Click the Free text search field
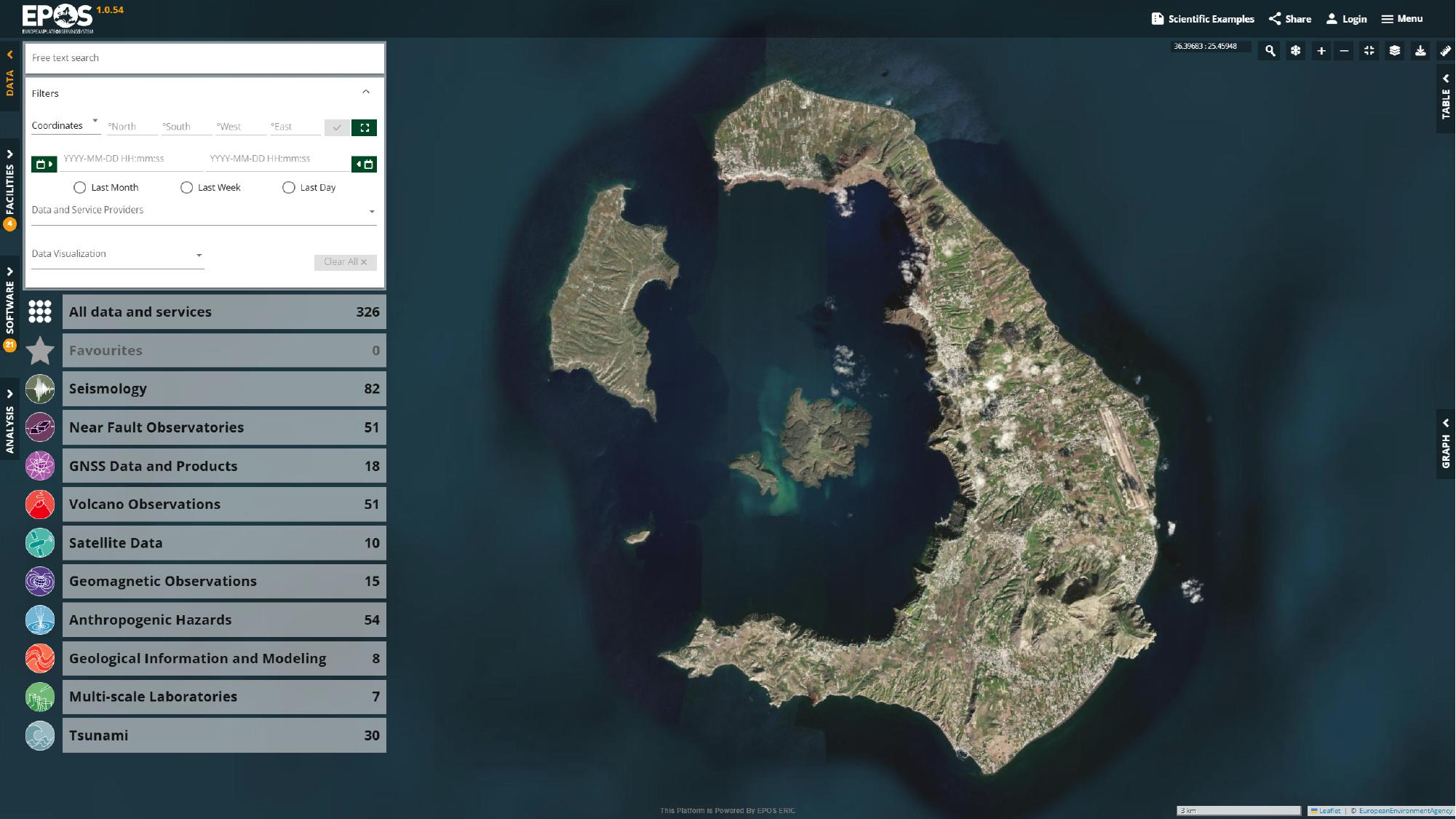The image size is (1456, 819). pos(204,58)
